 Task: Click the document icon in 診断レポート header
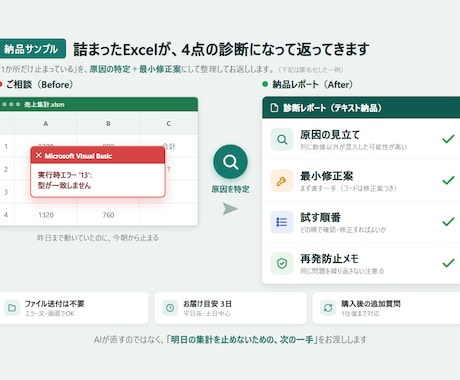point(274,108)
